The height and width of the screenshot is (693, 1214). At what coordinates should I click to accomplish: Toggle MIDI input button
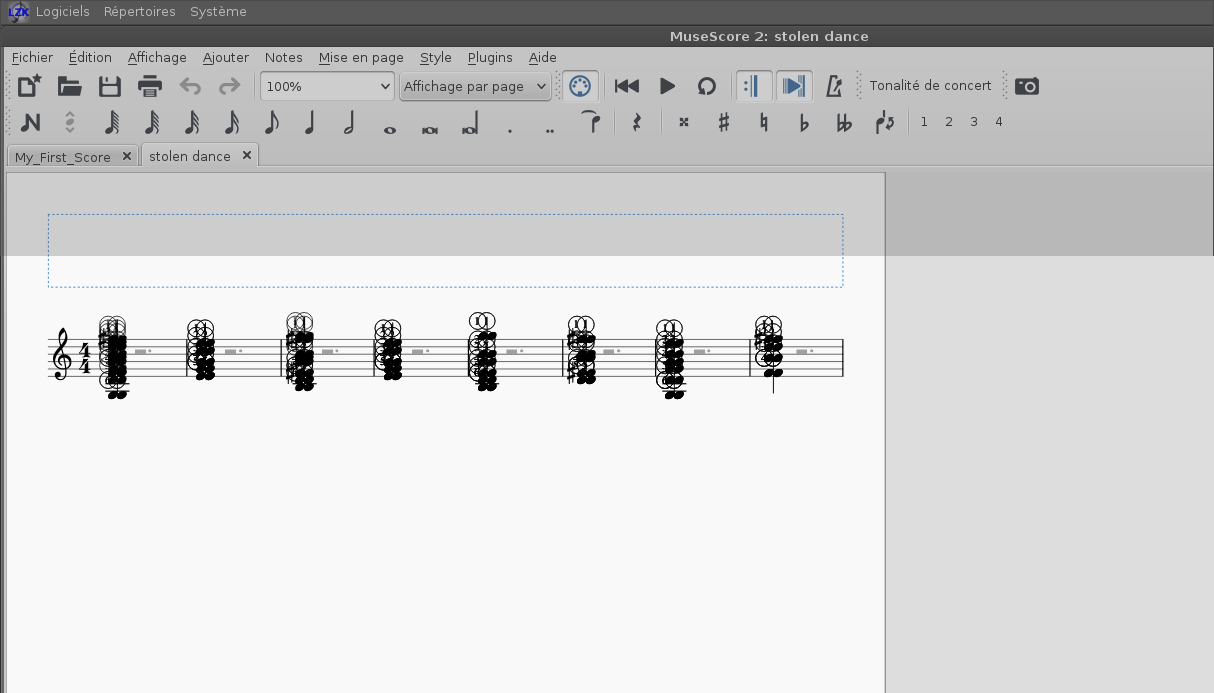coord(580,86)
